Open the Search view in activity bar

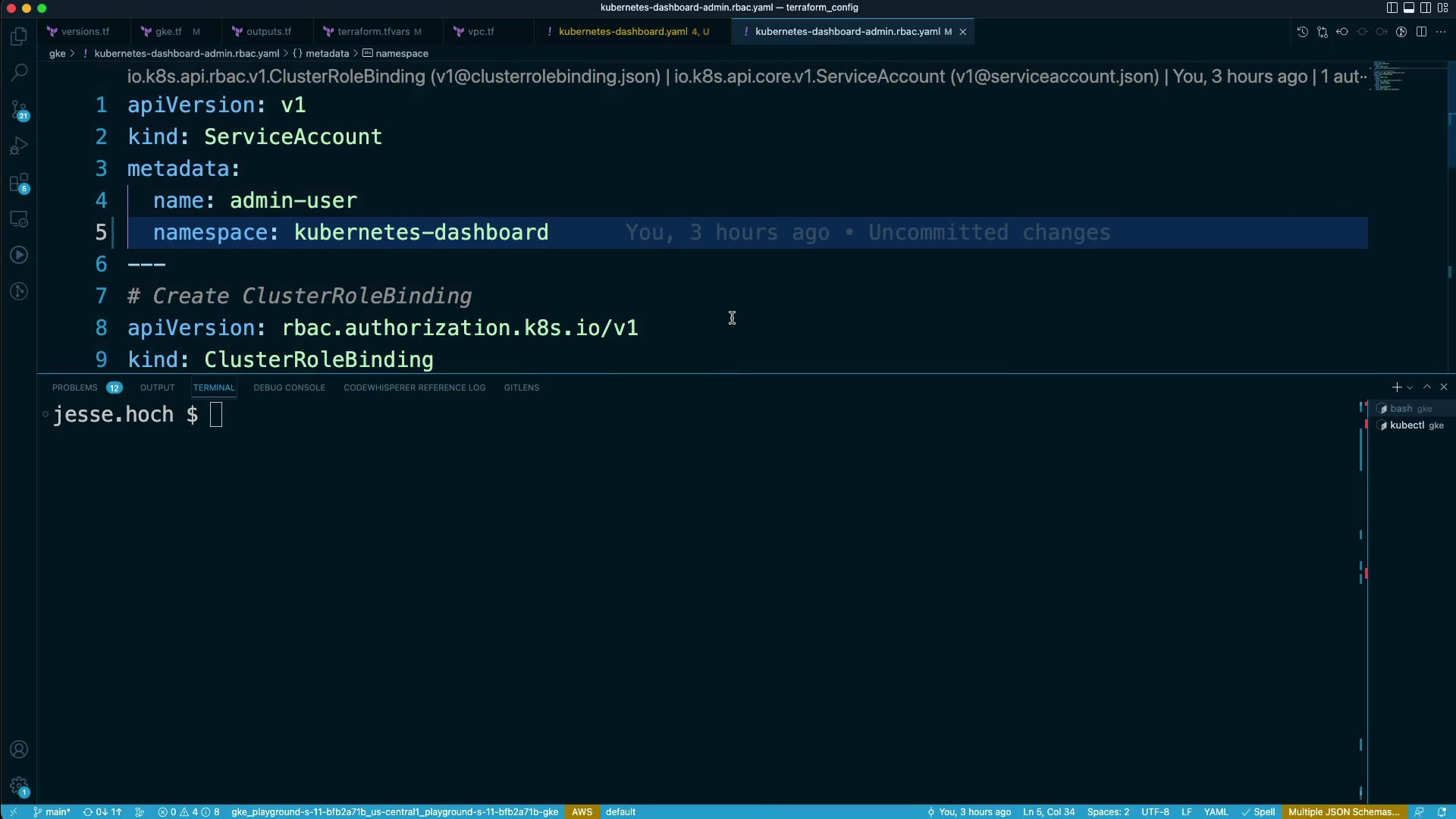[x=19, y=73]
